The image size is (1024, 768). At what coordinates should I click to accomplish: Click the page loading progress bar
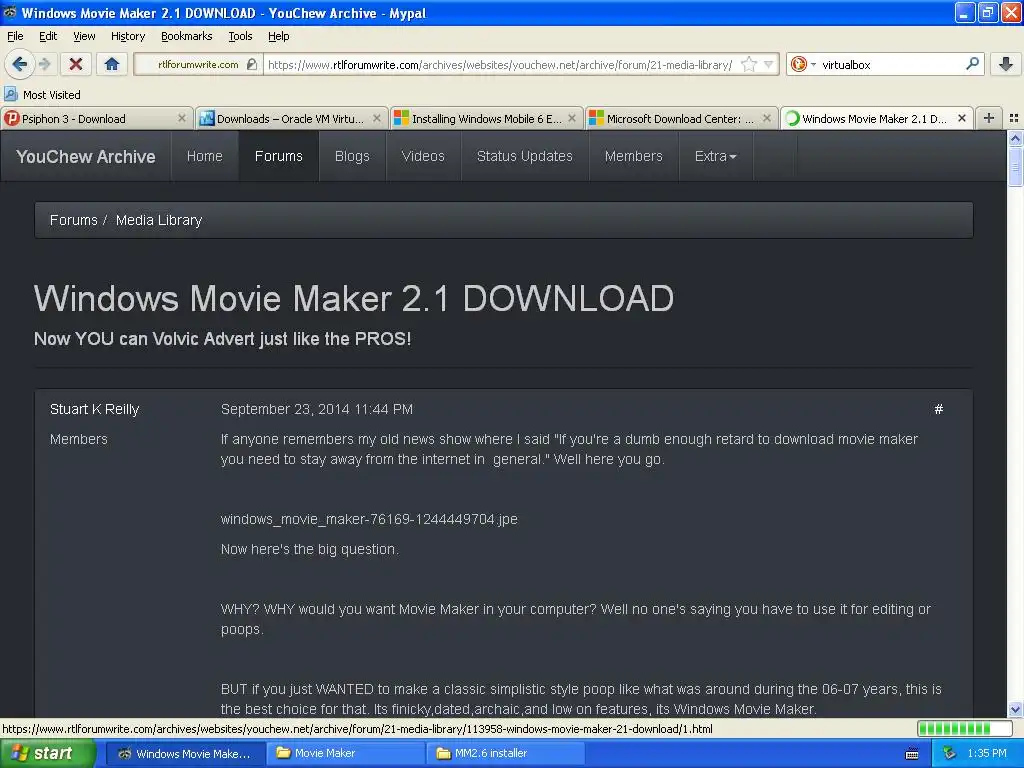click(964, 728)
